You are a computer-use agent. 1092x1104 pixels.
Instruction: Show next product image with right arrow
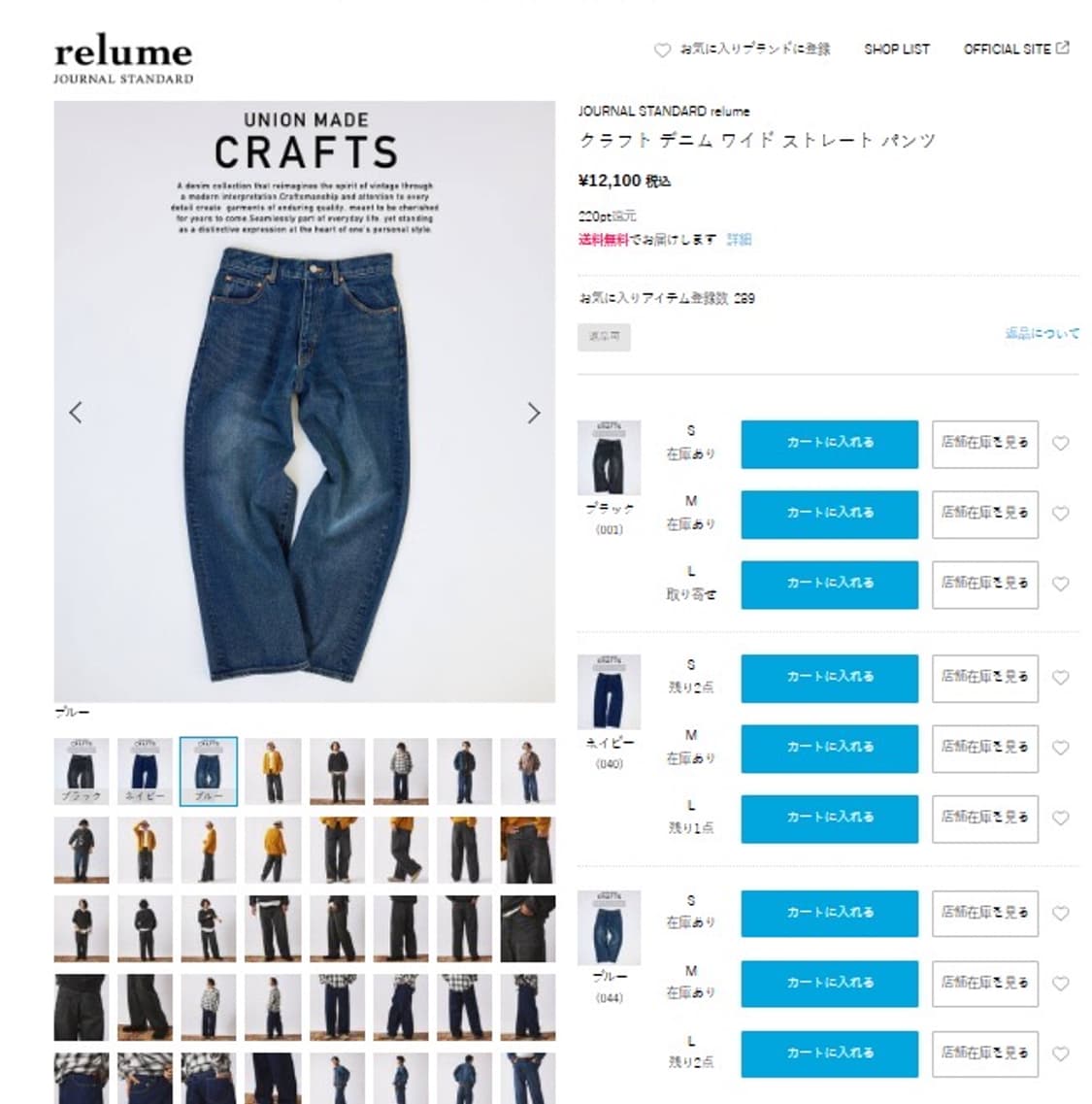[x=534, y=414]
